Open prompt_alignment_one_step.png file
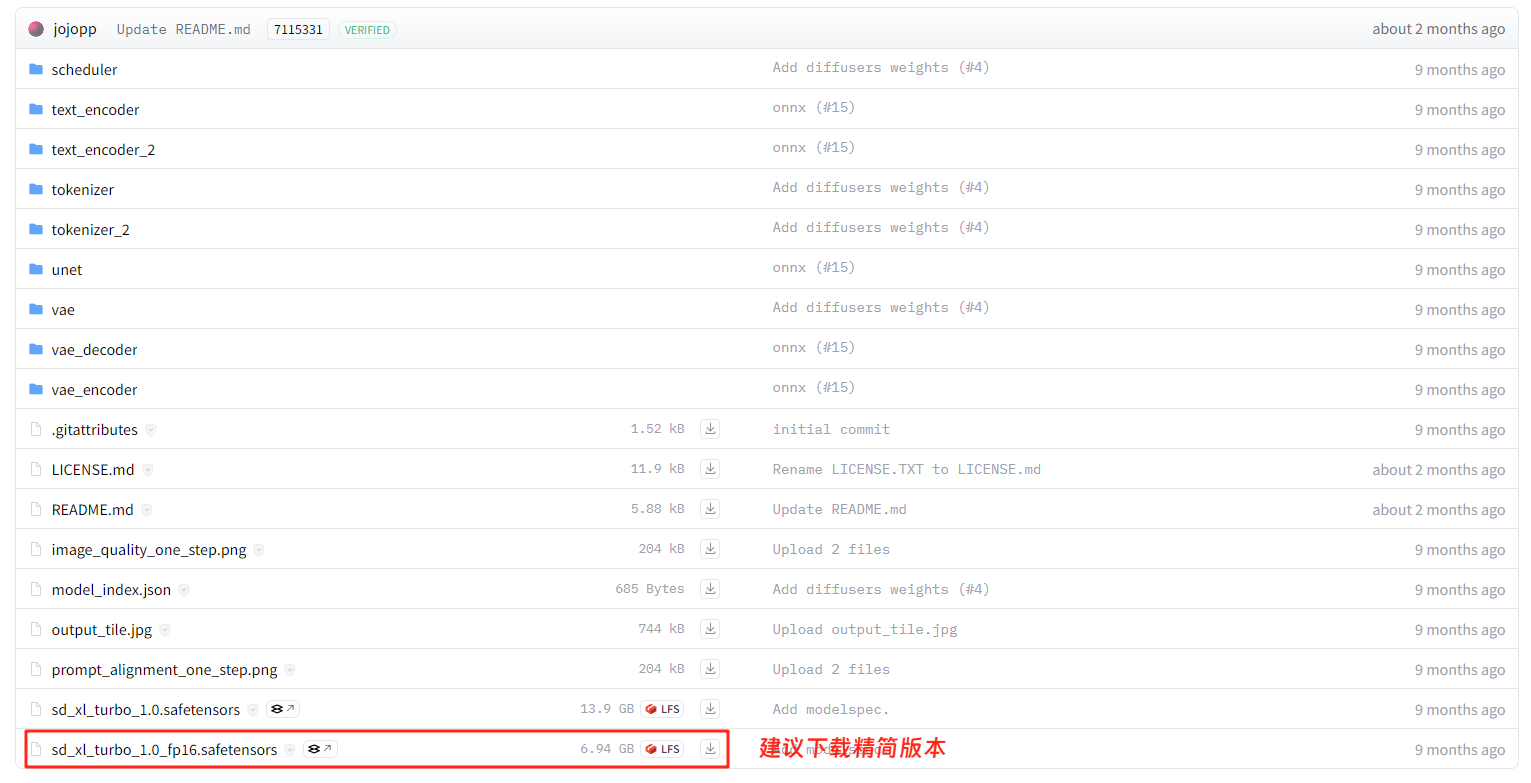Image resolution: width=1531 pixels, height=783 pixels. (x=164, y=669)
